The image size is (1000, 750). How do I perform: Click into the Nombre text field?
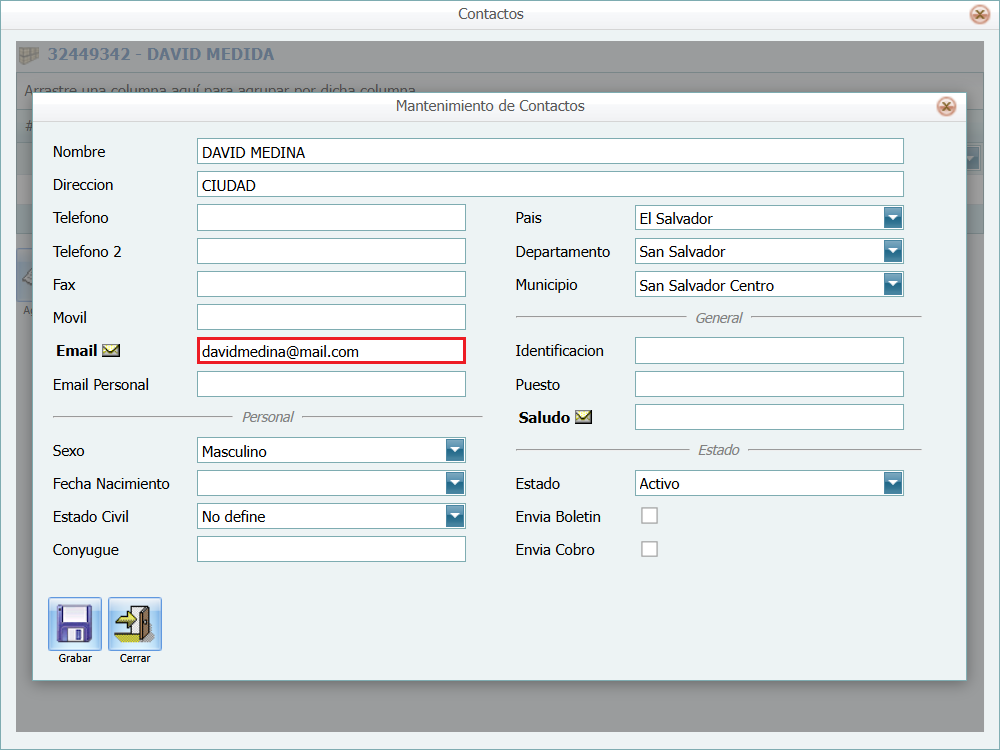tap(550, 152)
